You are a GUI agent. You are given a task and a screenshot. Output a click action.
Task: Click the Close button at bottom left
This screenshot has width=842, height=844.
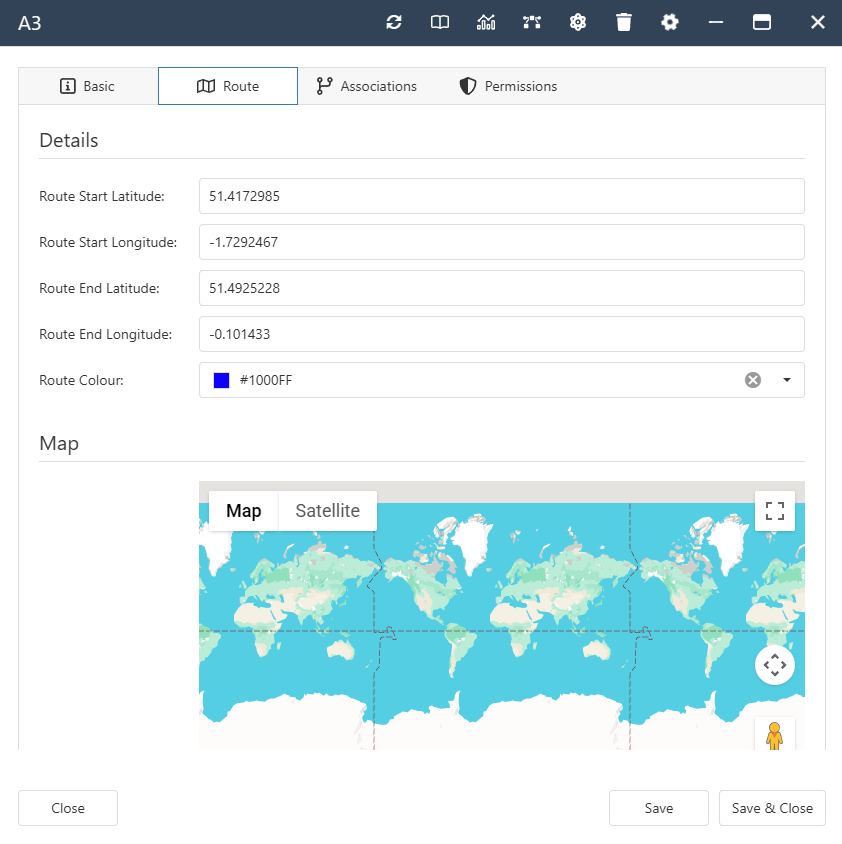pyautogui.click(x=67, y=808)
